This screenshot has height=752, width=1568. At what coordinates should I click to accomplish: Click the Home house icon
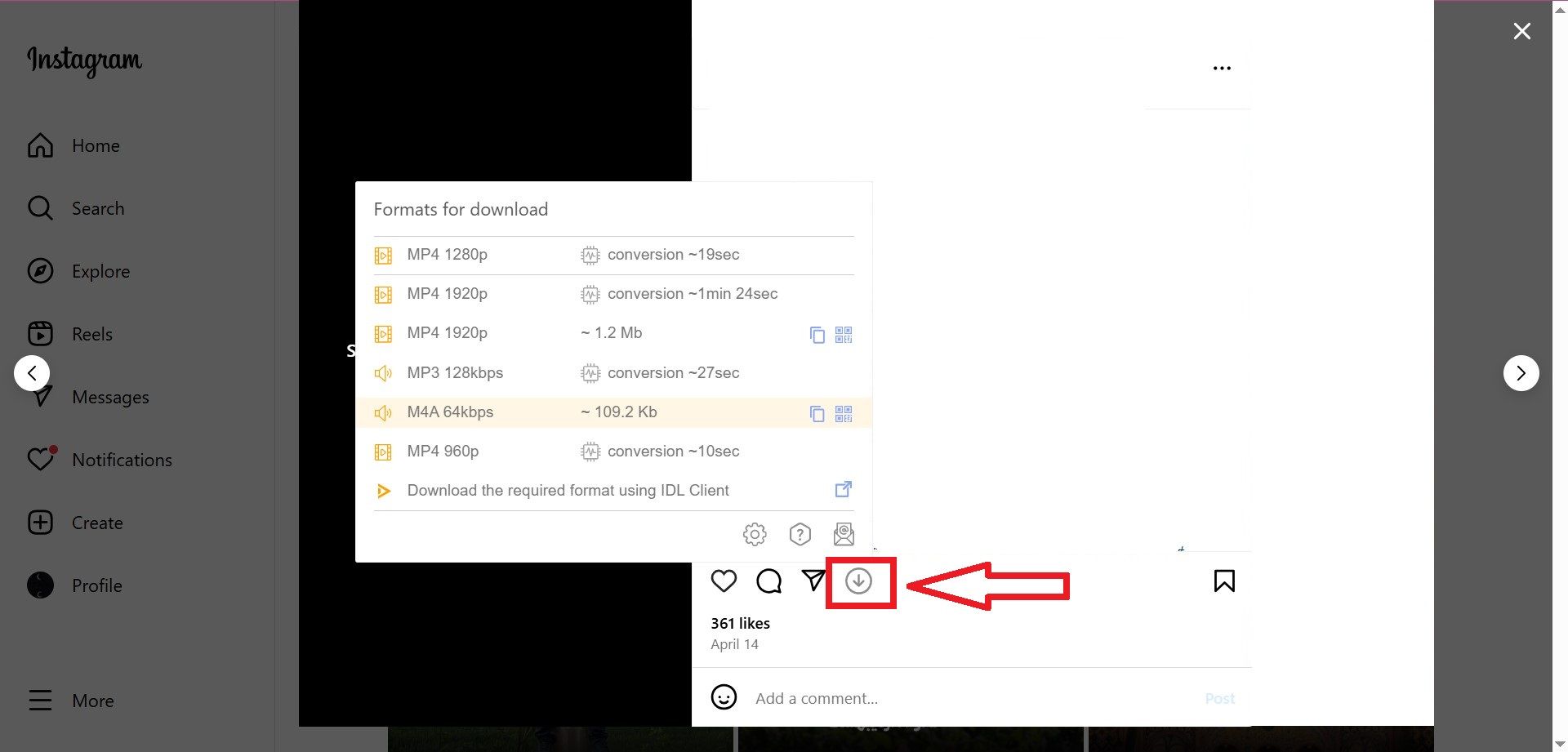click(40, 145)
